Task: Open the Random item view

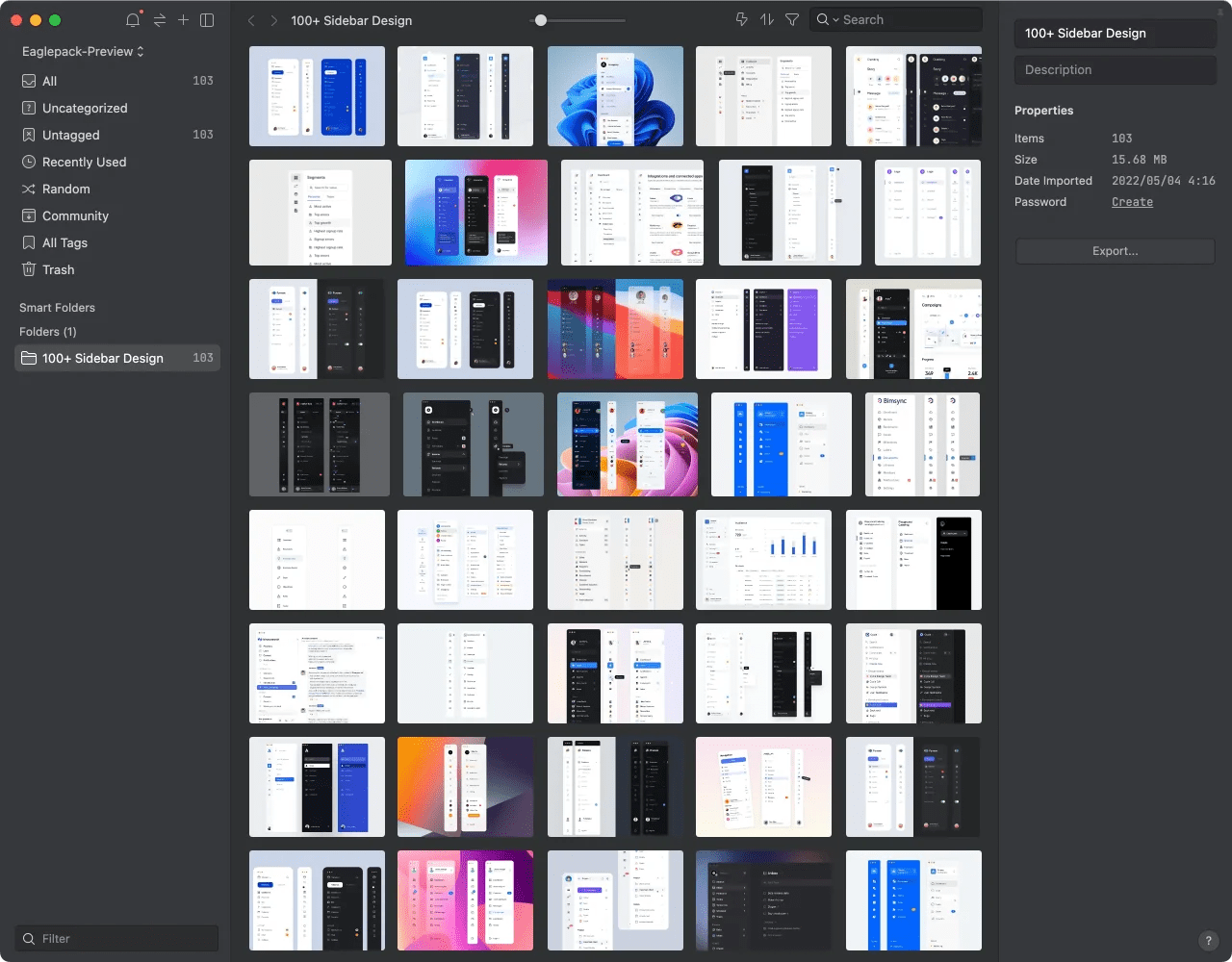Action: tap(64, 189)
